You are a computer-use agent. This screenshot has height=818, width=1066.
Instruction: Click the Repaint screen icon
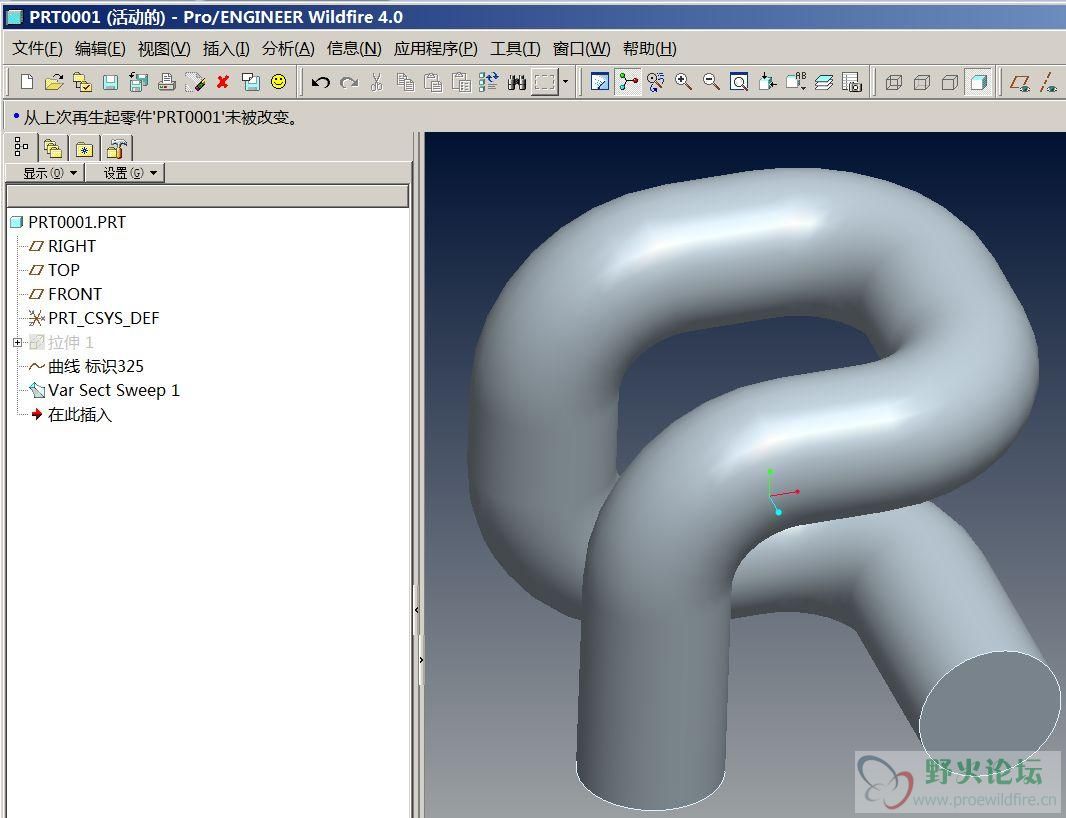click(600, 82)
